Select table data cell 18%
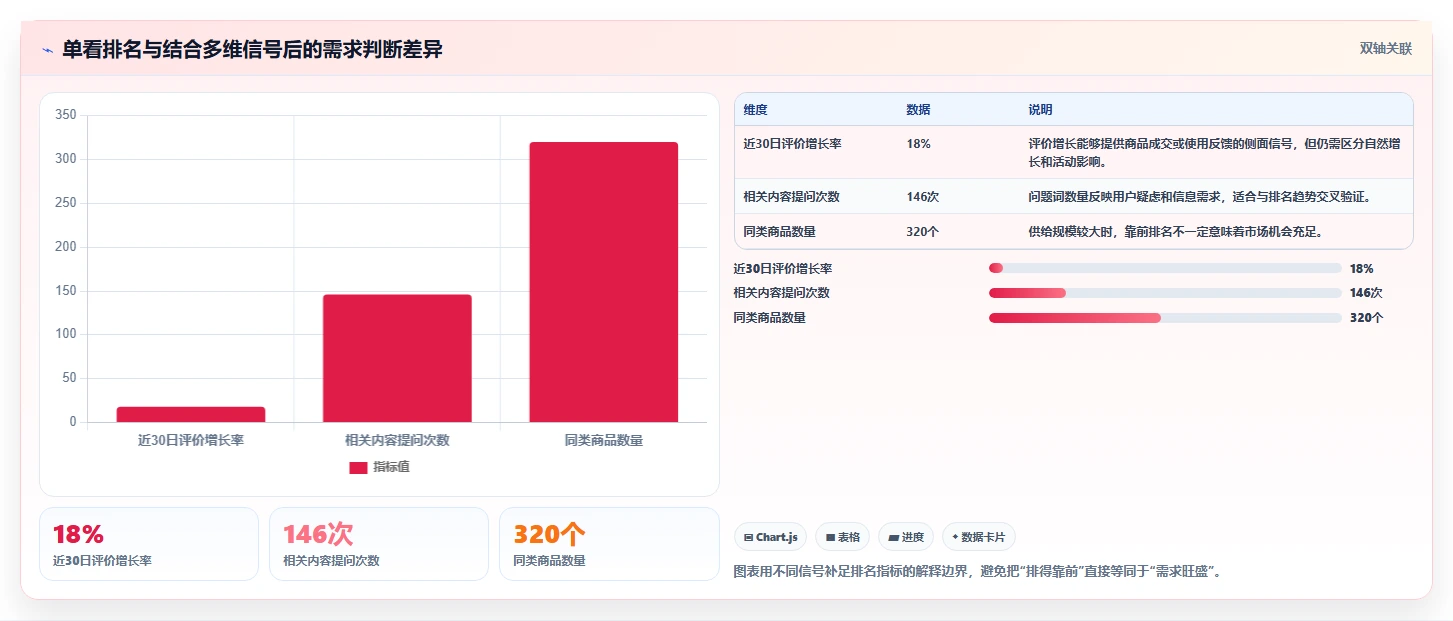Viewport: 1453px width, 621px height. (918, 144)
